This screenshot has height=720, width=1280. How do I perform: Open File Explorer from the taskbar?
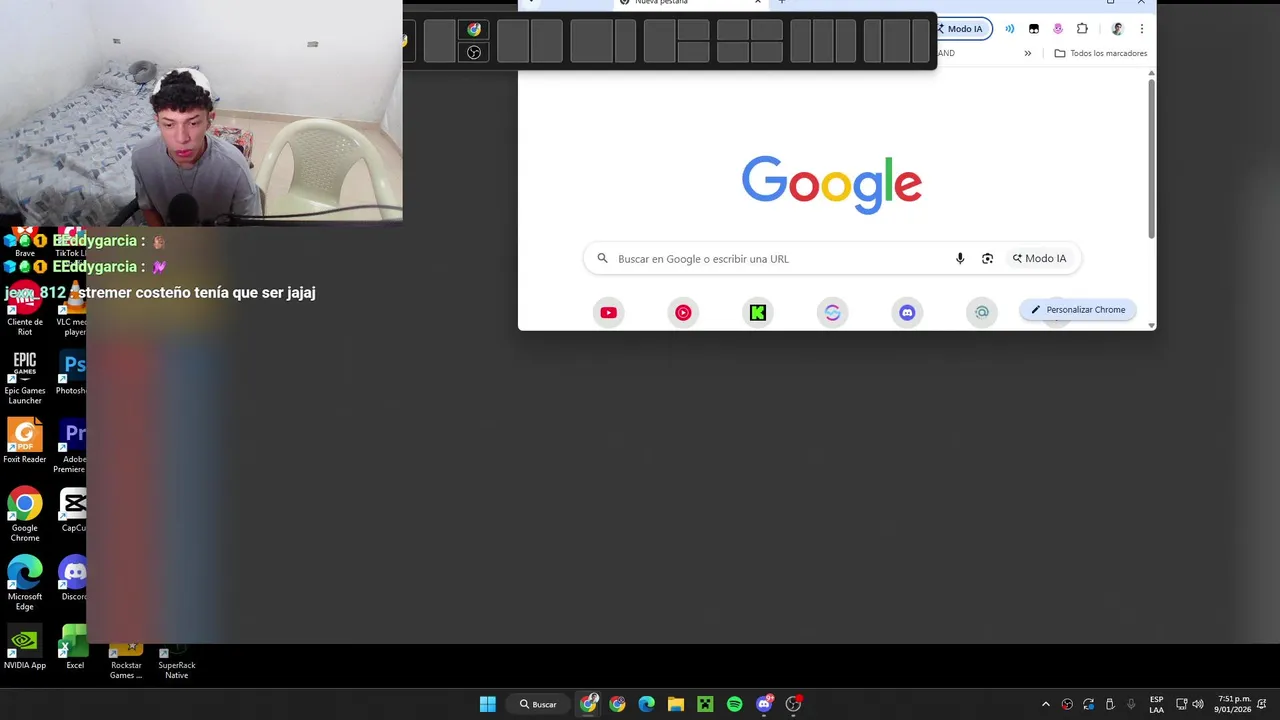(676, 704)
